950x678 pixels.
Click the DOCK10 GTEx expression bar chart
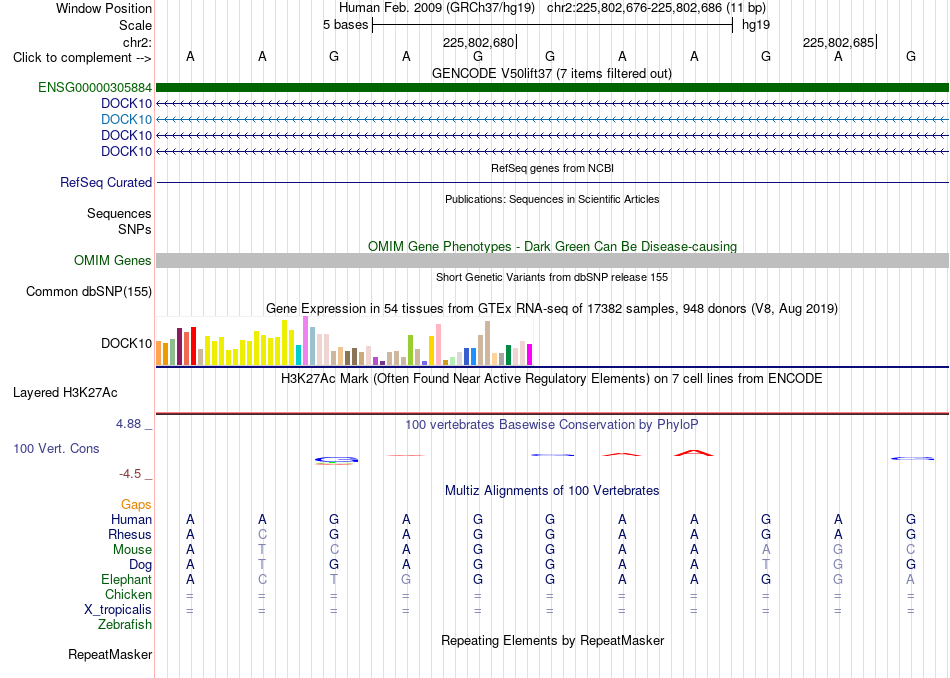pos(344,341)
